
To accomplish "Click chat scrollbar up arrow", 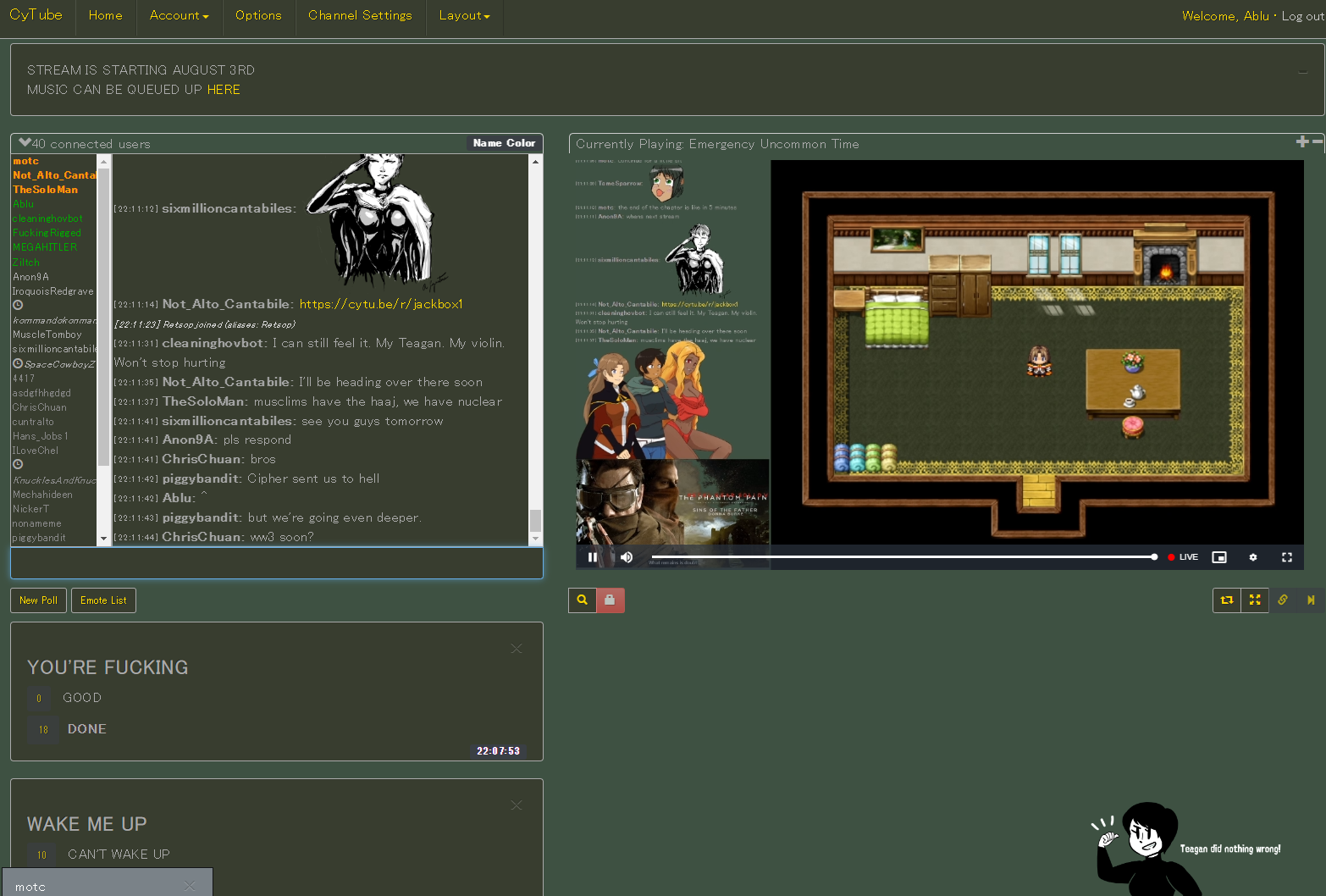I will coord(535,161).
